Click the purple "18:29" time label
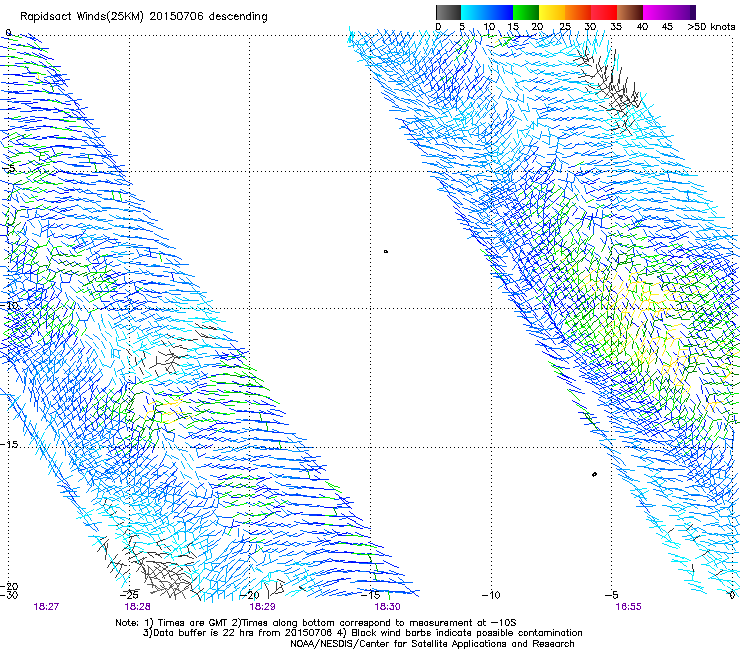 tap(262, 607)
